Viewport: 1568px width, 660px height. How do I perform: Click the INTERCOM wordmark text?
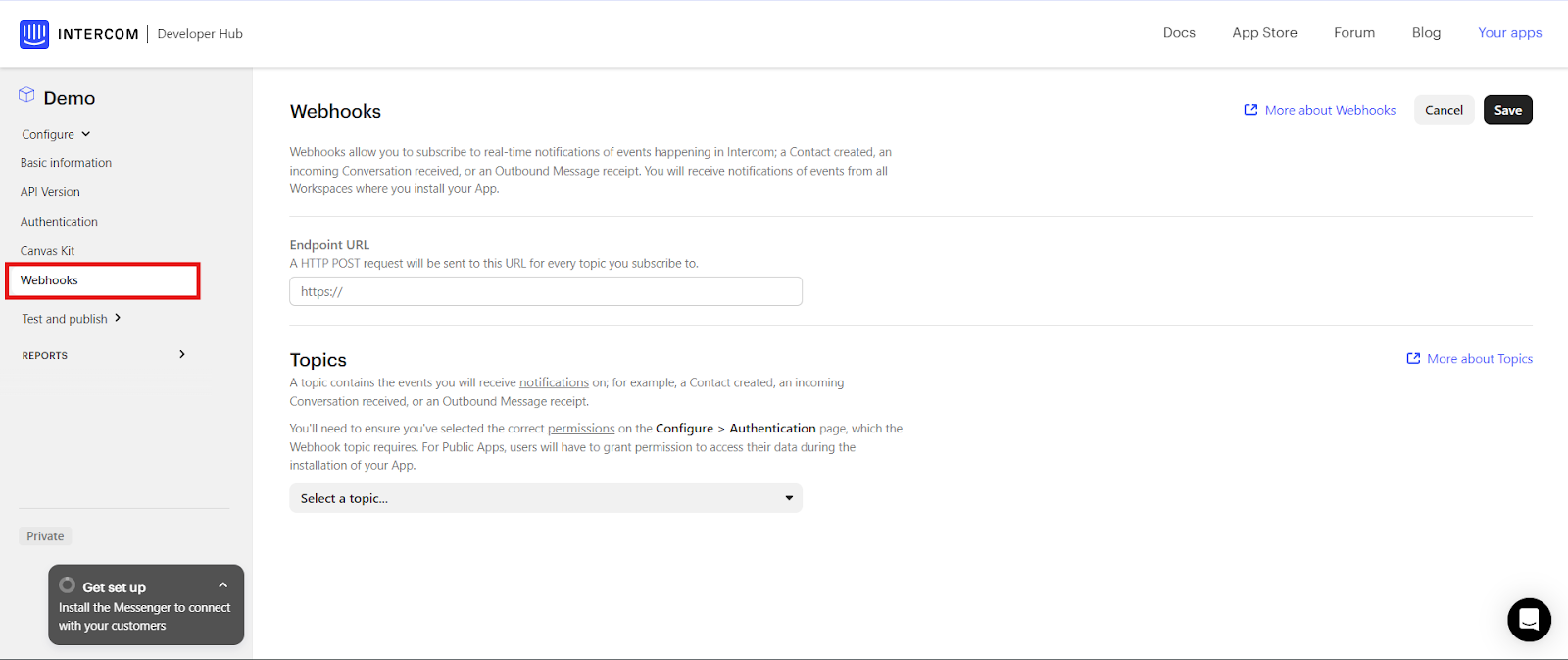[x=98, y=34]
